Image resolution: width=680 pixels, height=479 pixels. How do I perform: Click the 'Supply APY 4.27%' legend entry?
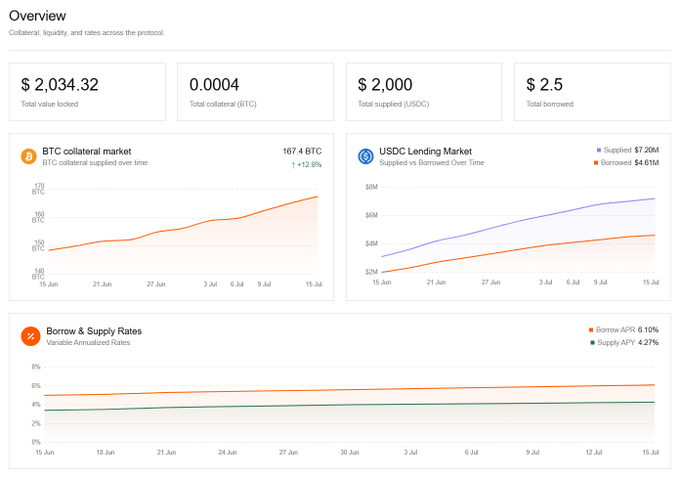click(x=624, y=342)
